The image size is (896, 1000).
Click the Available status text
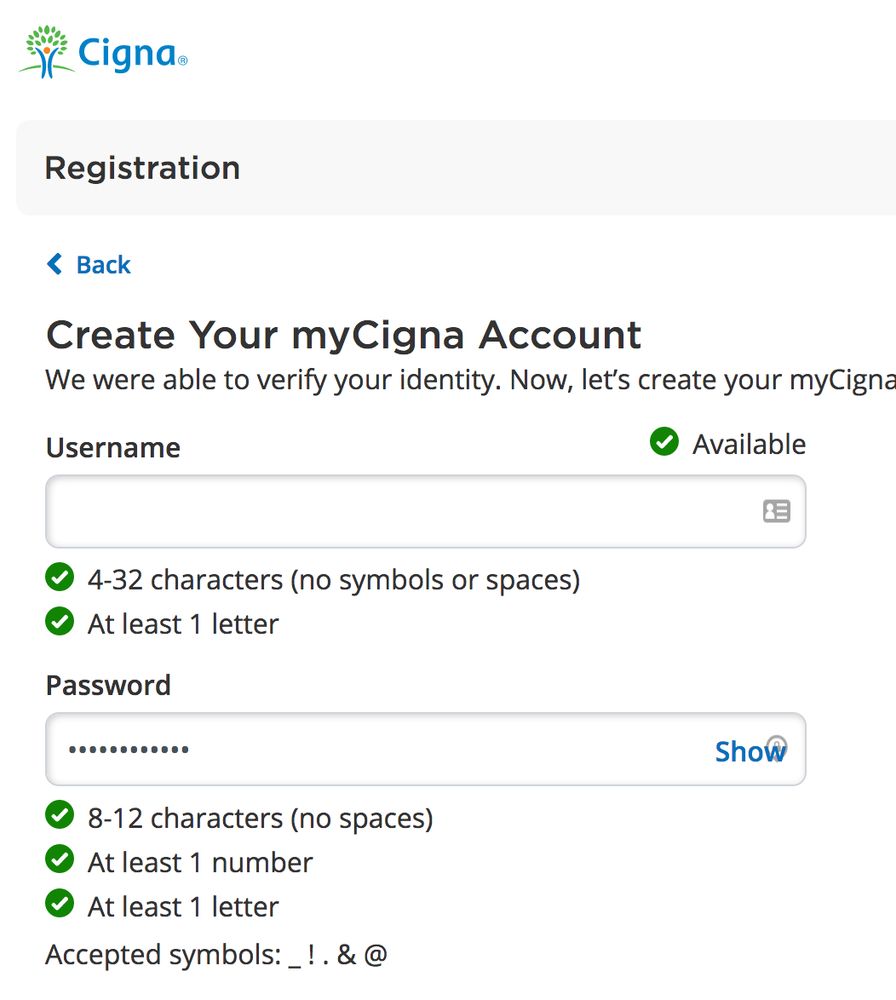point(749,445)
